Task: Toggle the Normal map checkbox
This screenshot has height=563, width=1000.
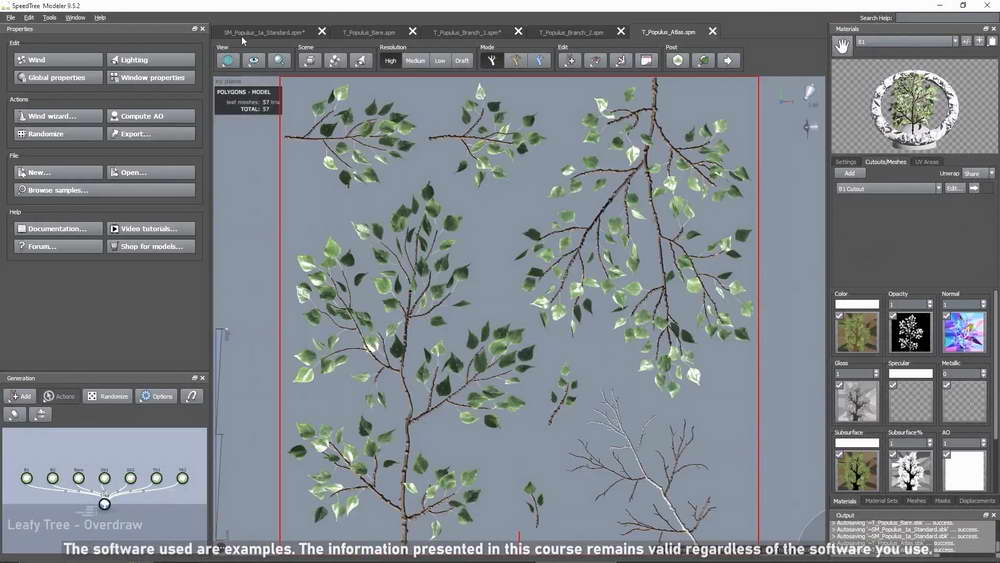Action: (946, 316)
